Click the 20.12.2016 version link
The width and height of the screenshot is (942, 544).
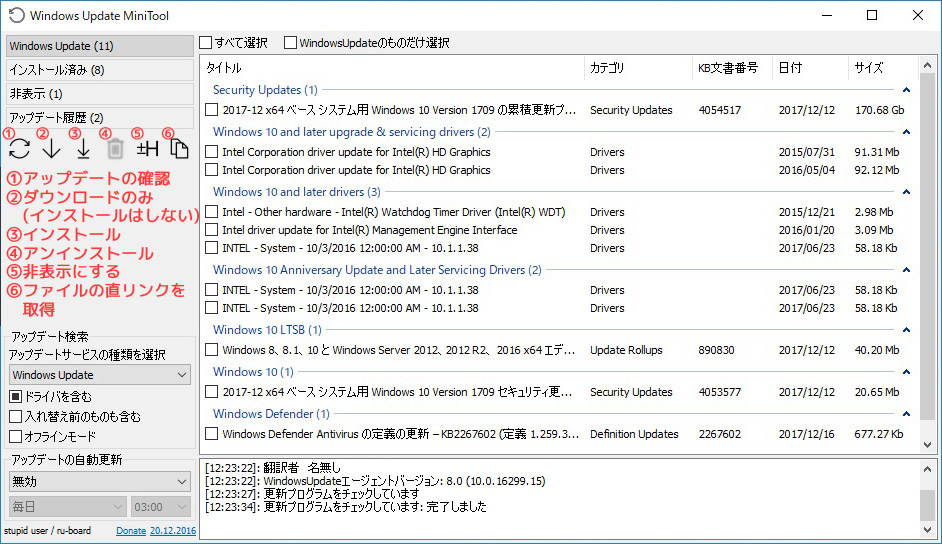point(173,531)
